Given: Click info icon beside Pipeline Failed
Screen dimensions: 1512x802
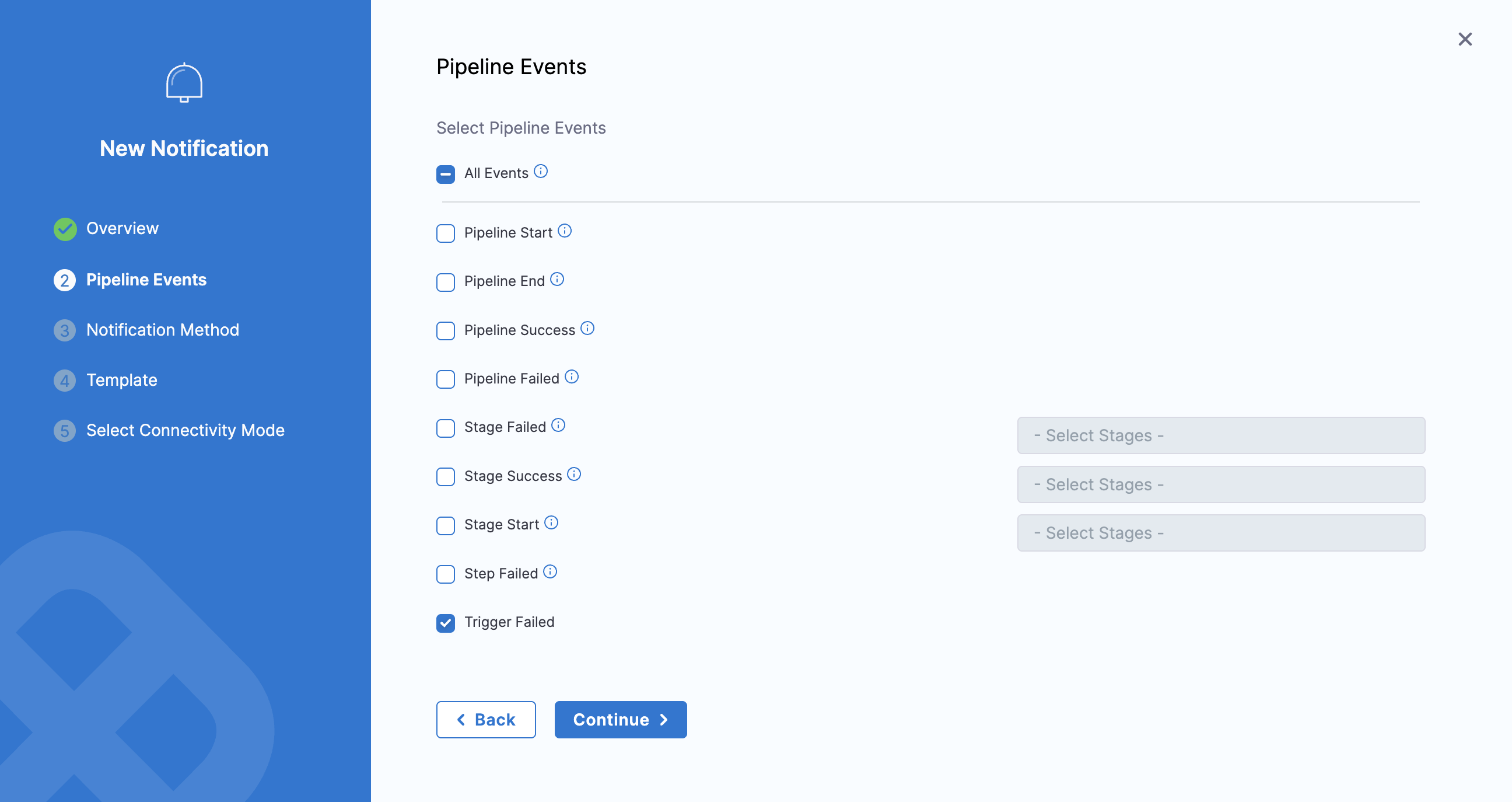Looking at the screenshot, I should (571, 377).
